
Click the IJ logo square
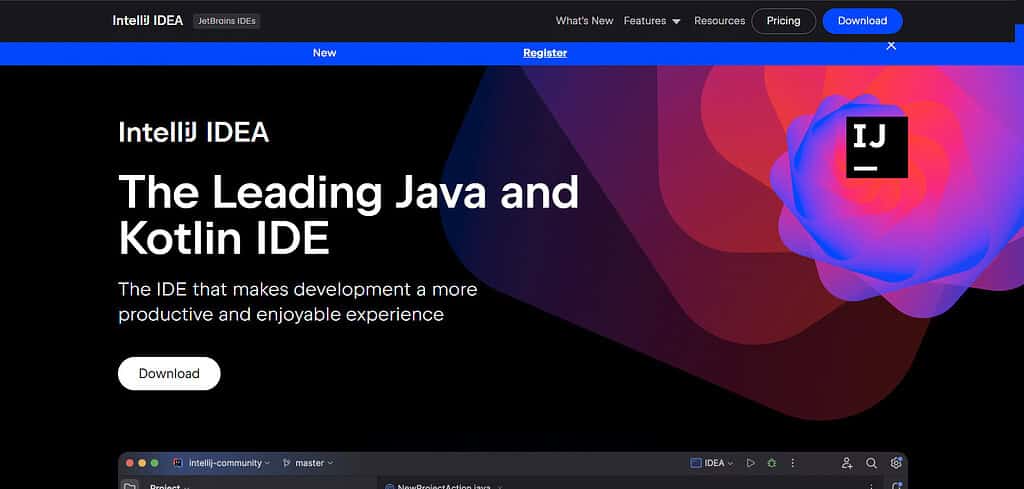(876, 148)
